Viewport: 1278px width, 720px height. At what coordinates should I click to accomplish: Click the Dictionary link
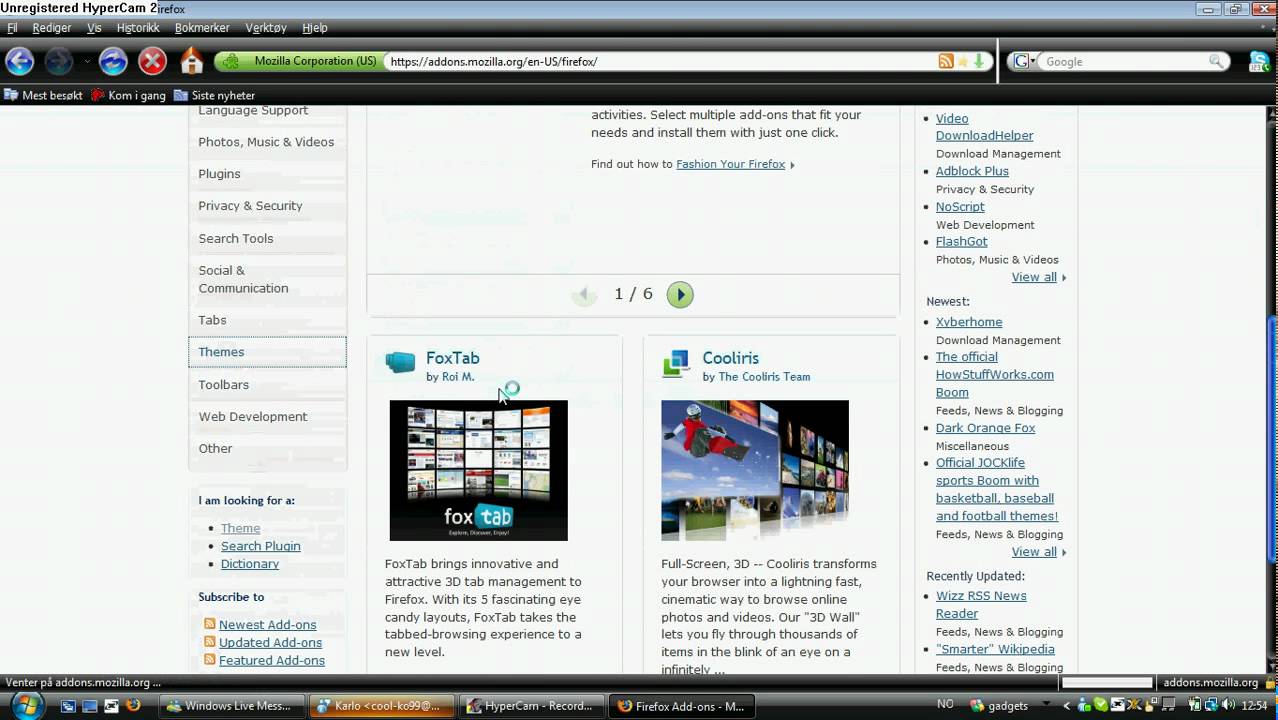(249, 564)
